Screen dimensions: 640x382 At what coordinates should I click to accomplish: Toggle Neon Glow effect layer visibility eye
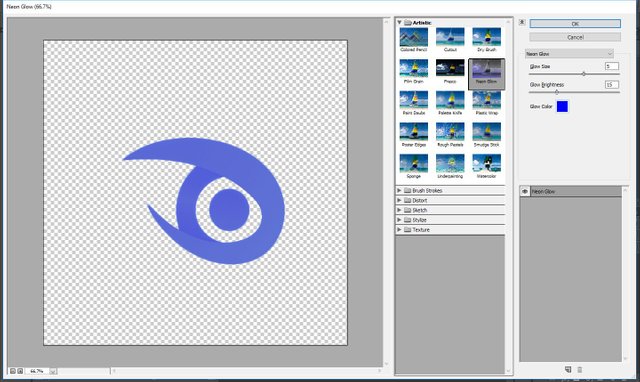coord(525,191)
